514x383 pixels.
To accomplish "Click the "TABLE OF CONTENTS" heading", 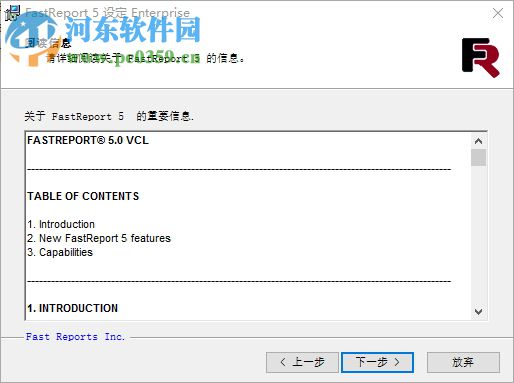I will click(x=83, y=196).
